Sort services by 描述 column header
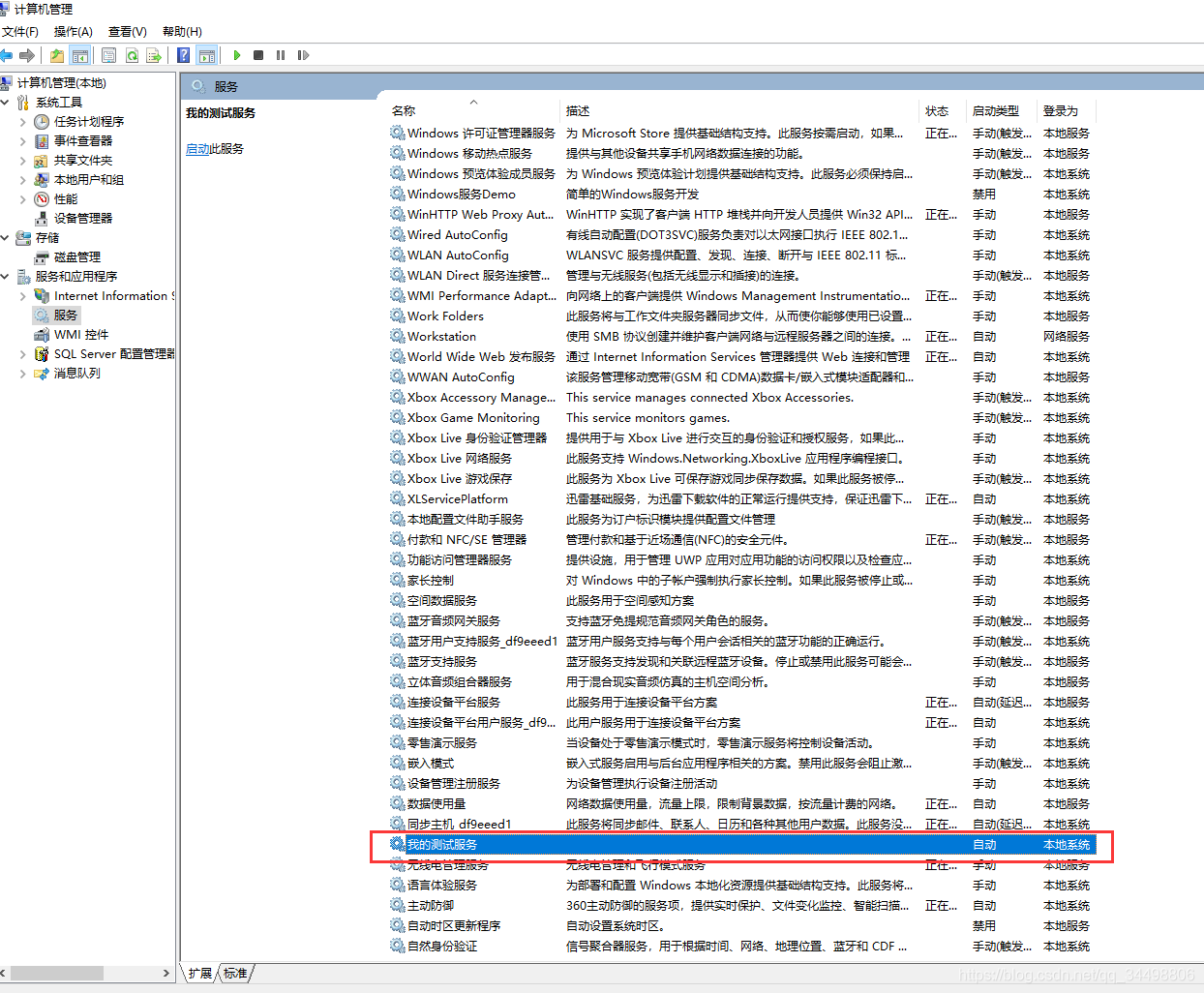This screenshot has height=993, width=1204. (578, 111)
